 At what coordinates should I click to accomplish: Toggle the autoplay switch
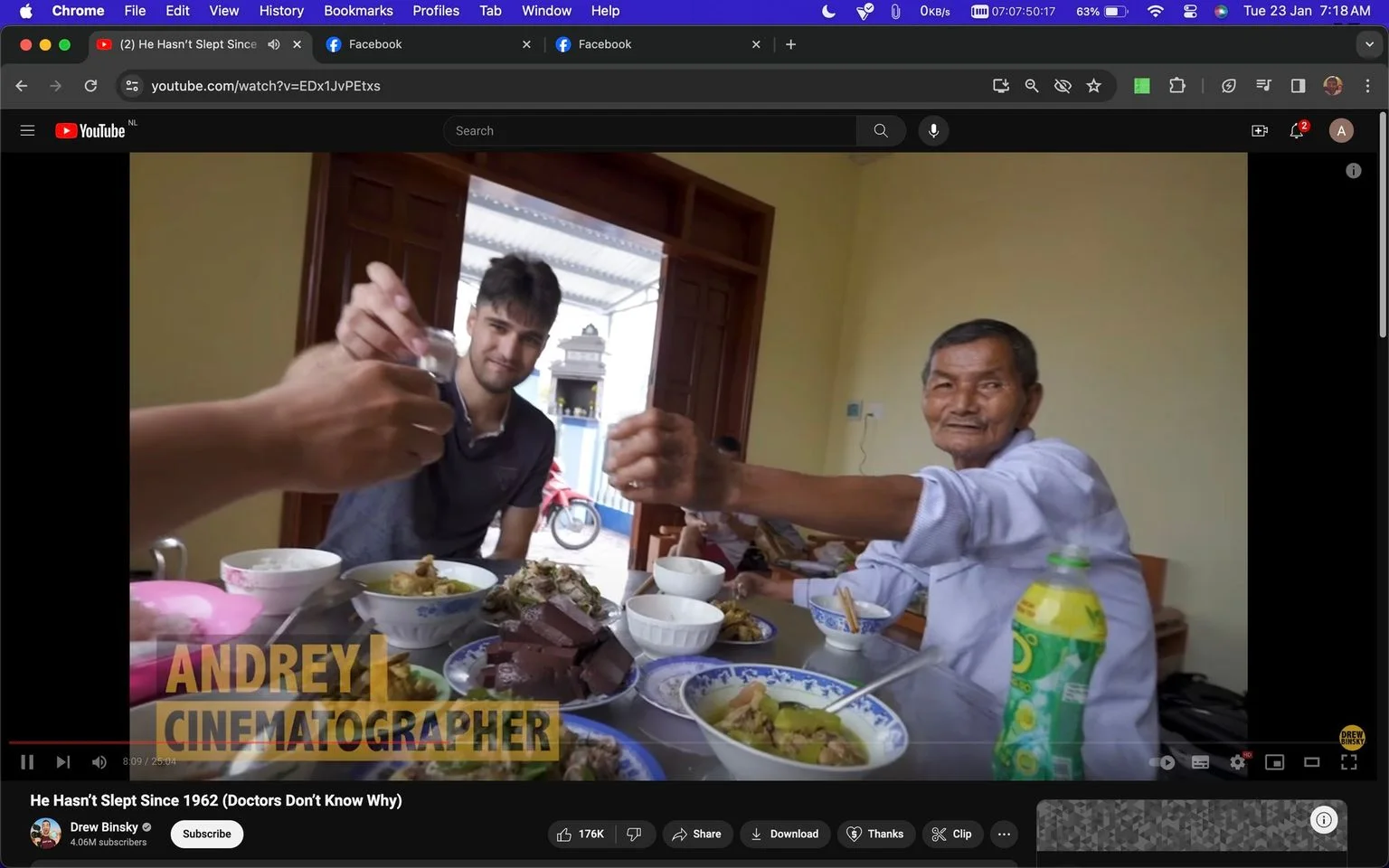coord(1162,762)
